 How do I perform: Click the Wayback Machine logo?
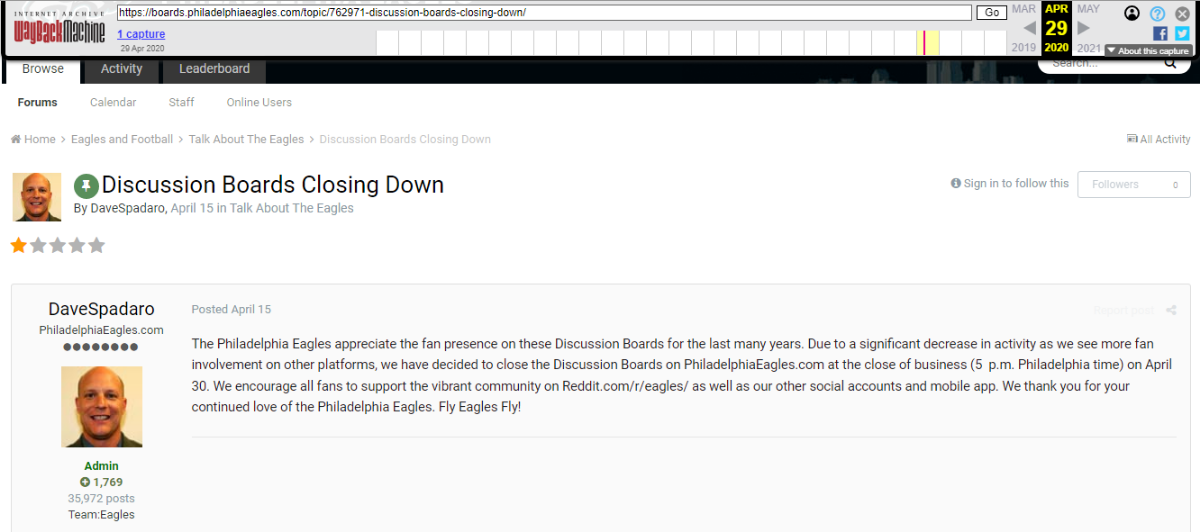(58, 27)
